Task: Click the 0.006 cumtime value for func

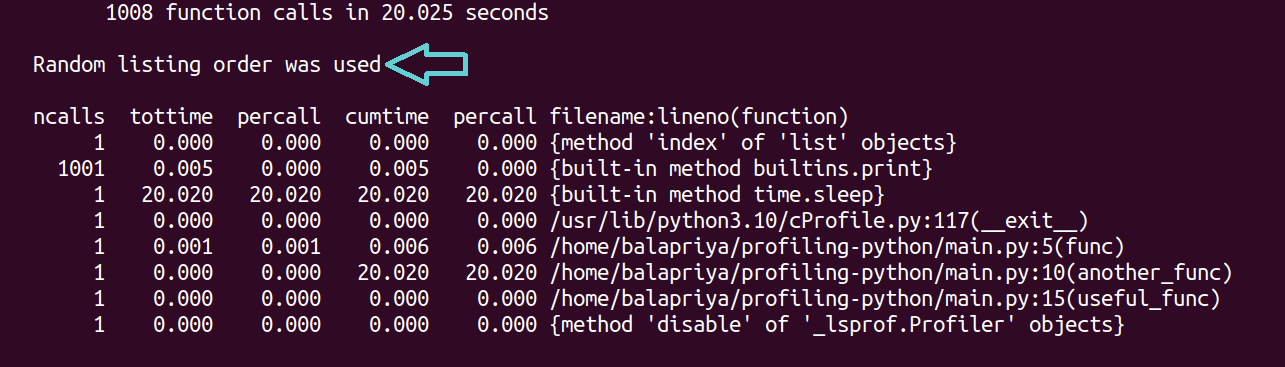Action: pos(399,246)
